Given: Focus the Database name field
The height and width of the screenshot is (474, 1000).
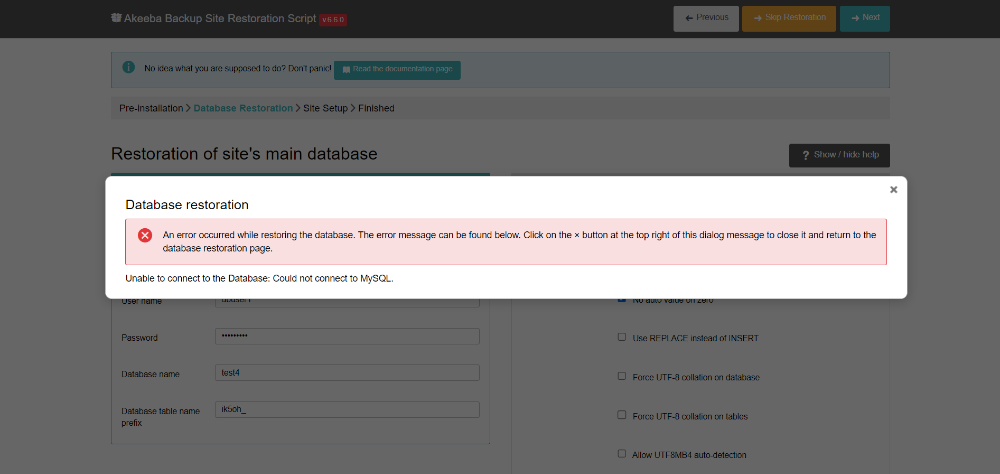Looking at the screenshot, I should (x=347, y=373).
